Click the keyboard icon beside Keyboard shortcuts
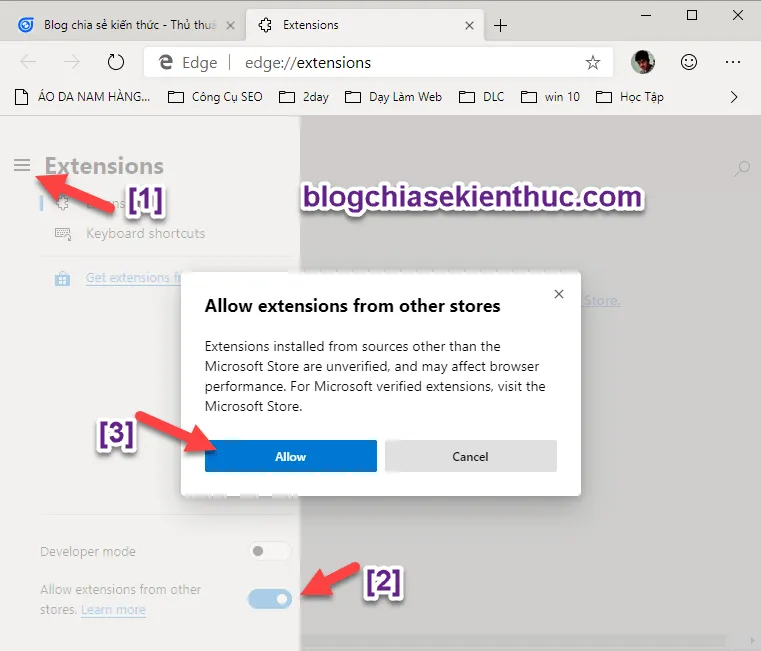Image resolution: width=761 pixels, height=651 pixels. point(63,234)
